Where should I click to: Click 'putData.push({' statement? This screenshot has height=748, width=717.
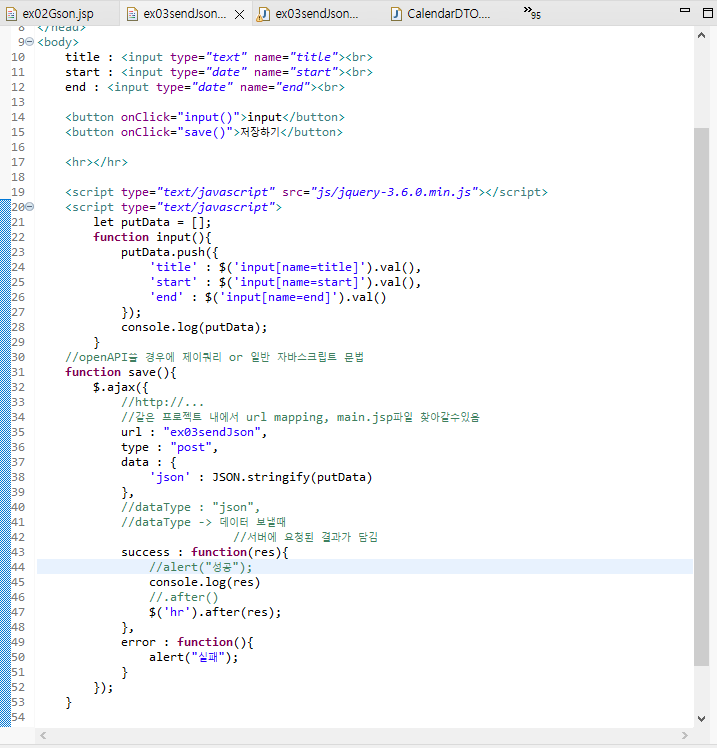coord(169,252)
